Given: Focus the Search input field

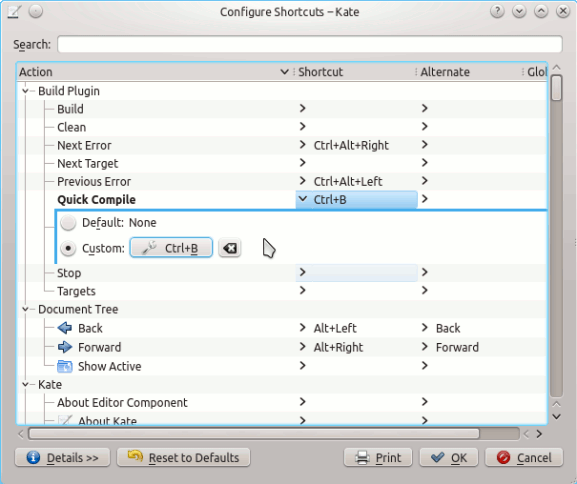Looking at the screenshot, I should click(x=310, y=44).
